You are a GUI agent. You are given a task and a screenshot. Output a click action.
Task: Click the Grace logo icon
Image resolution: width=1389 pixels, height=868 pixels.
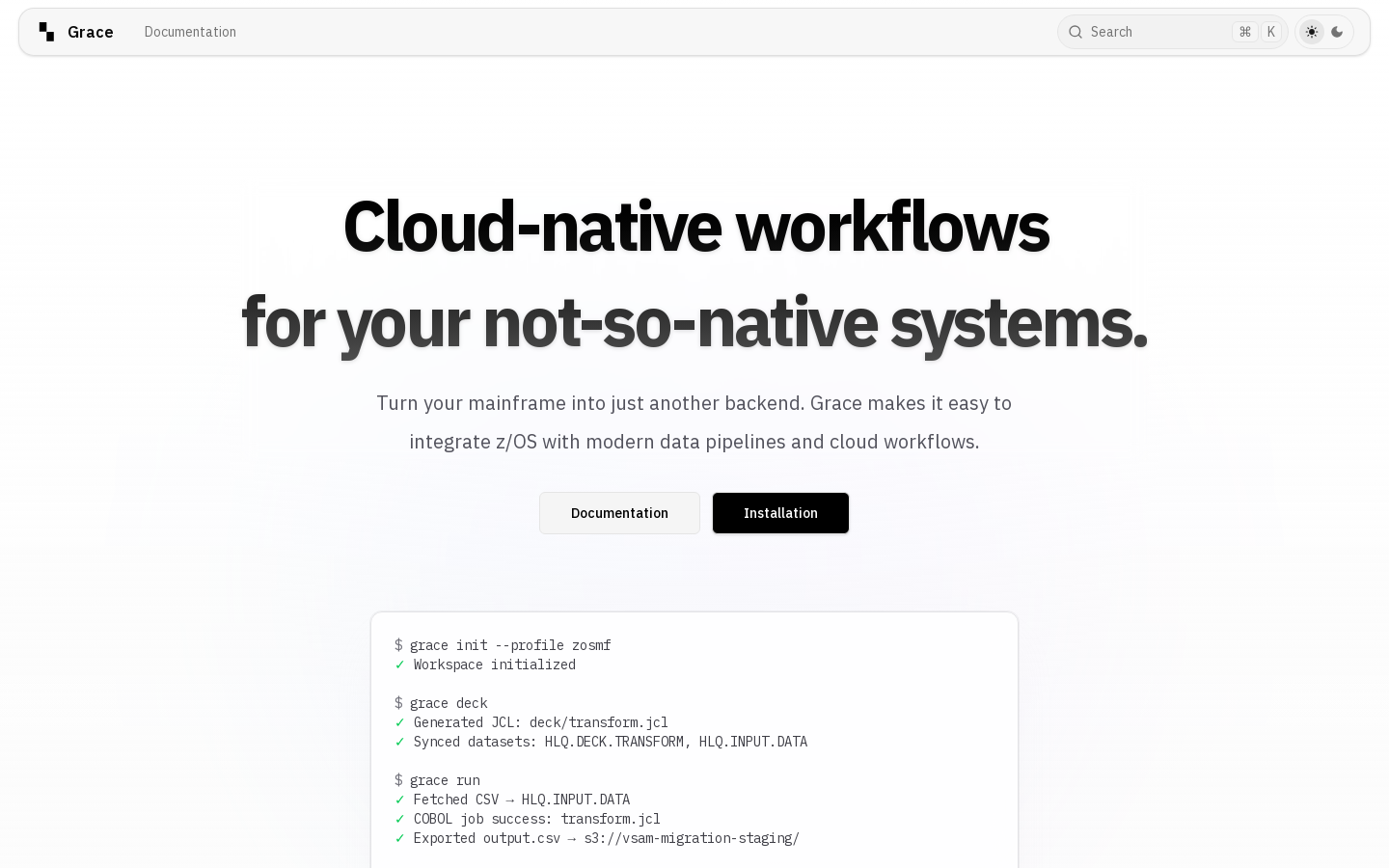tap(46, 32)
